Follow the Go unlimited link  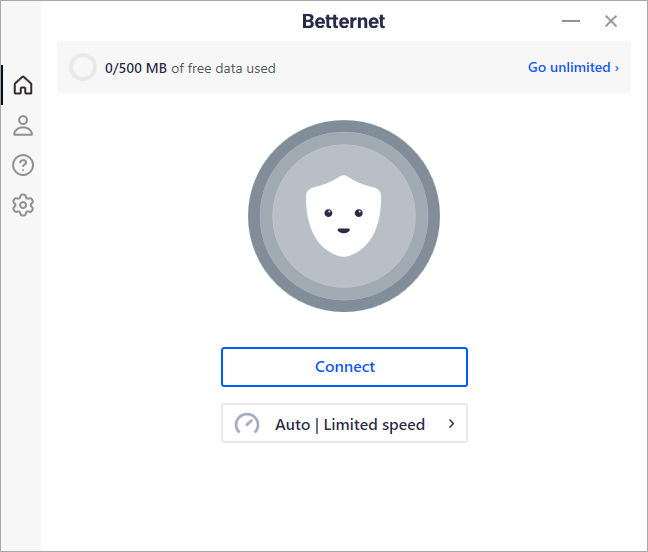click(568, 68)
